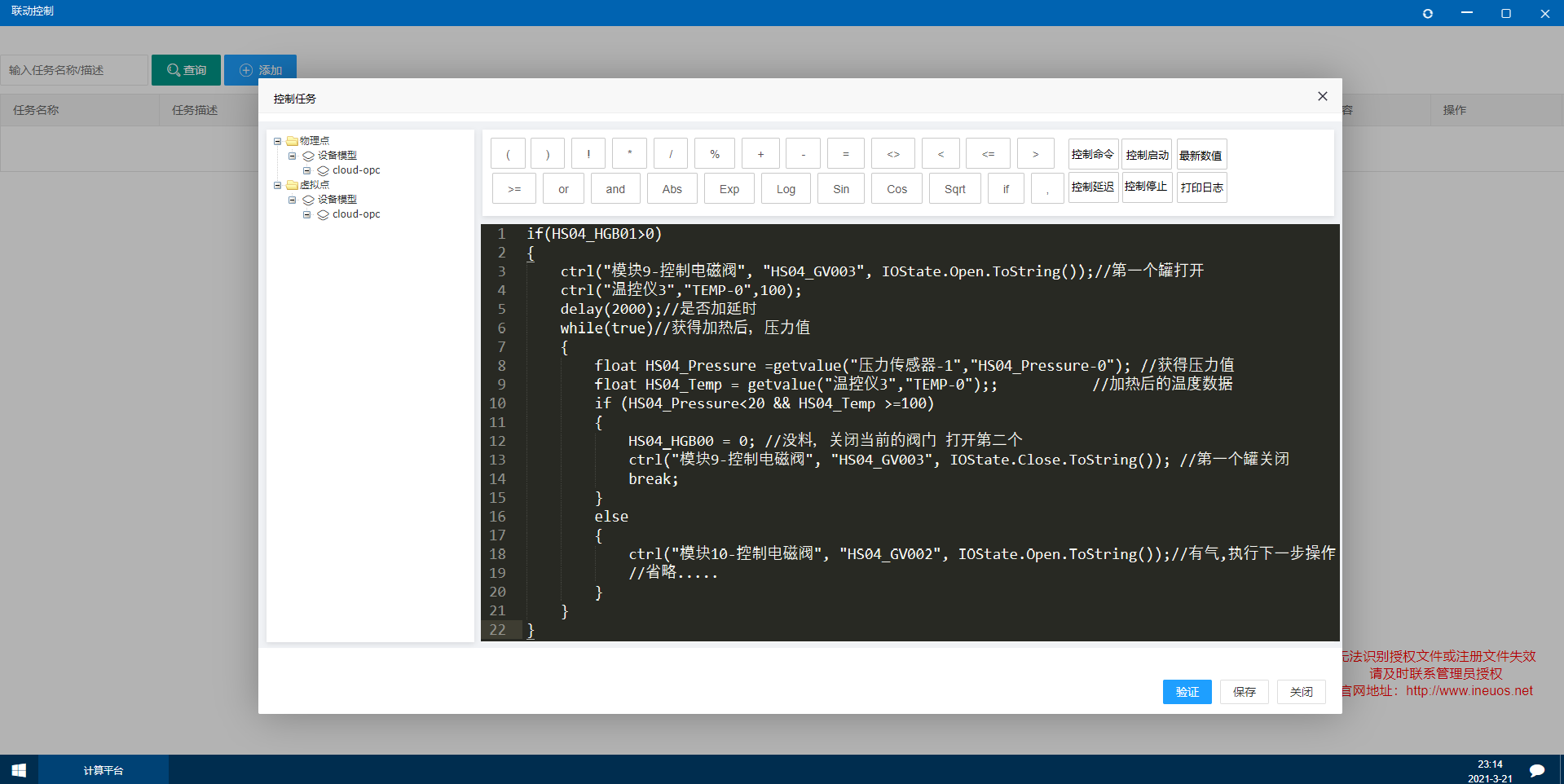Collapse cloud-opc node under 物理点
This screenshot has width=1564, height=784.
(x=306, y=170)
